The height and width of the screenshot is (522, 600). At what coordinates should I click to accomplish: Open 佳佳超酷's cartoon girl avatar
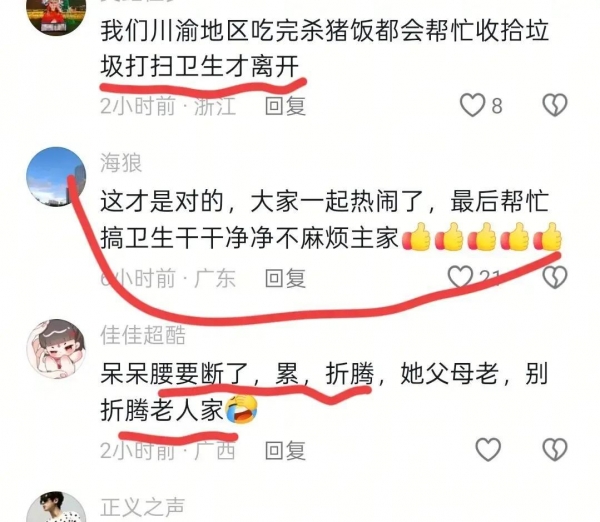[56, 349]
